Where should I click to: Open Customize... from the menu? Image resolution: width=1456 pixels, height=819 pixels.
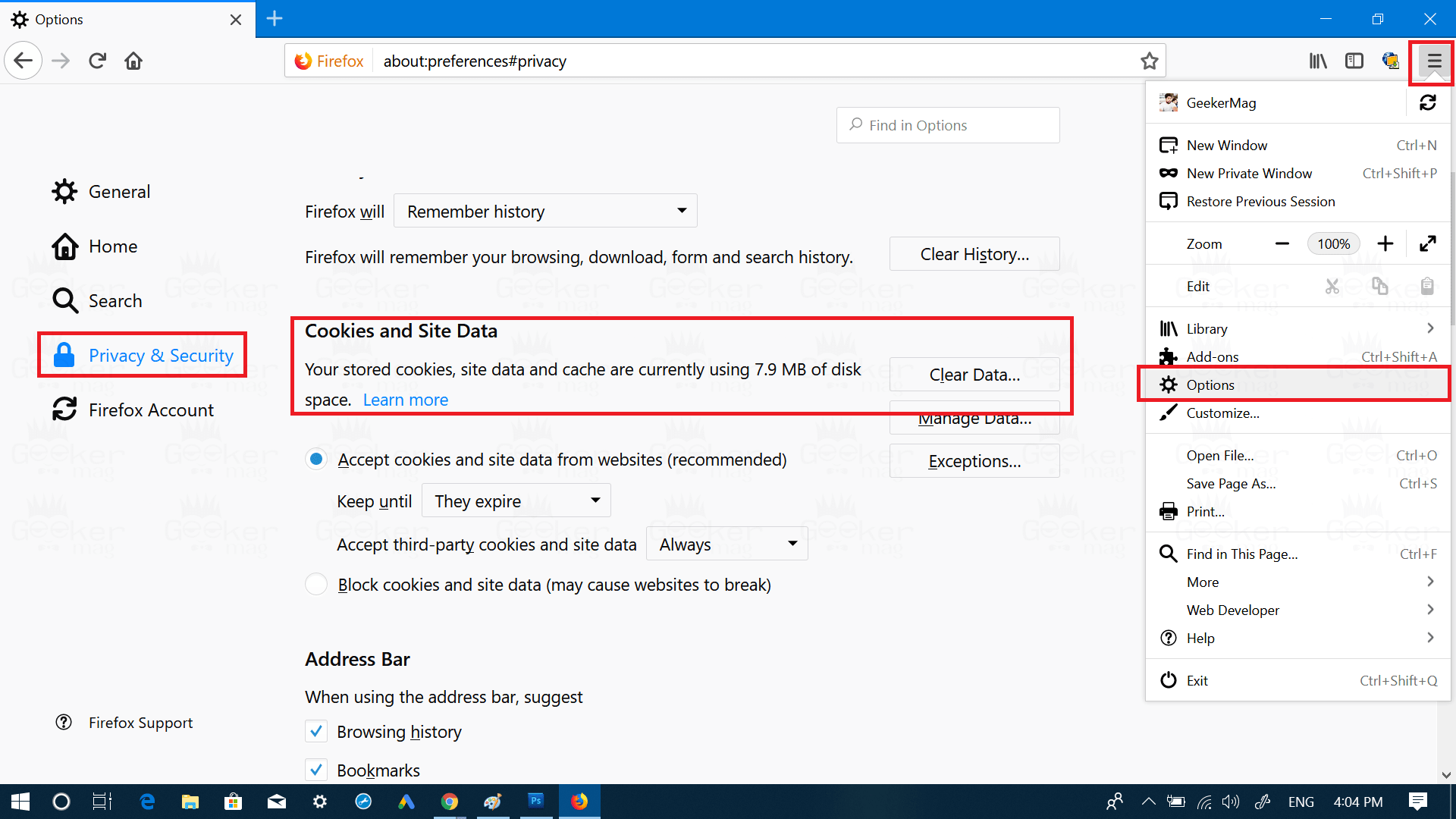coord(1298,413)
